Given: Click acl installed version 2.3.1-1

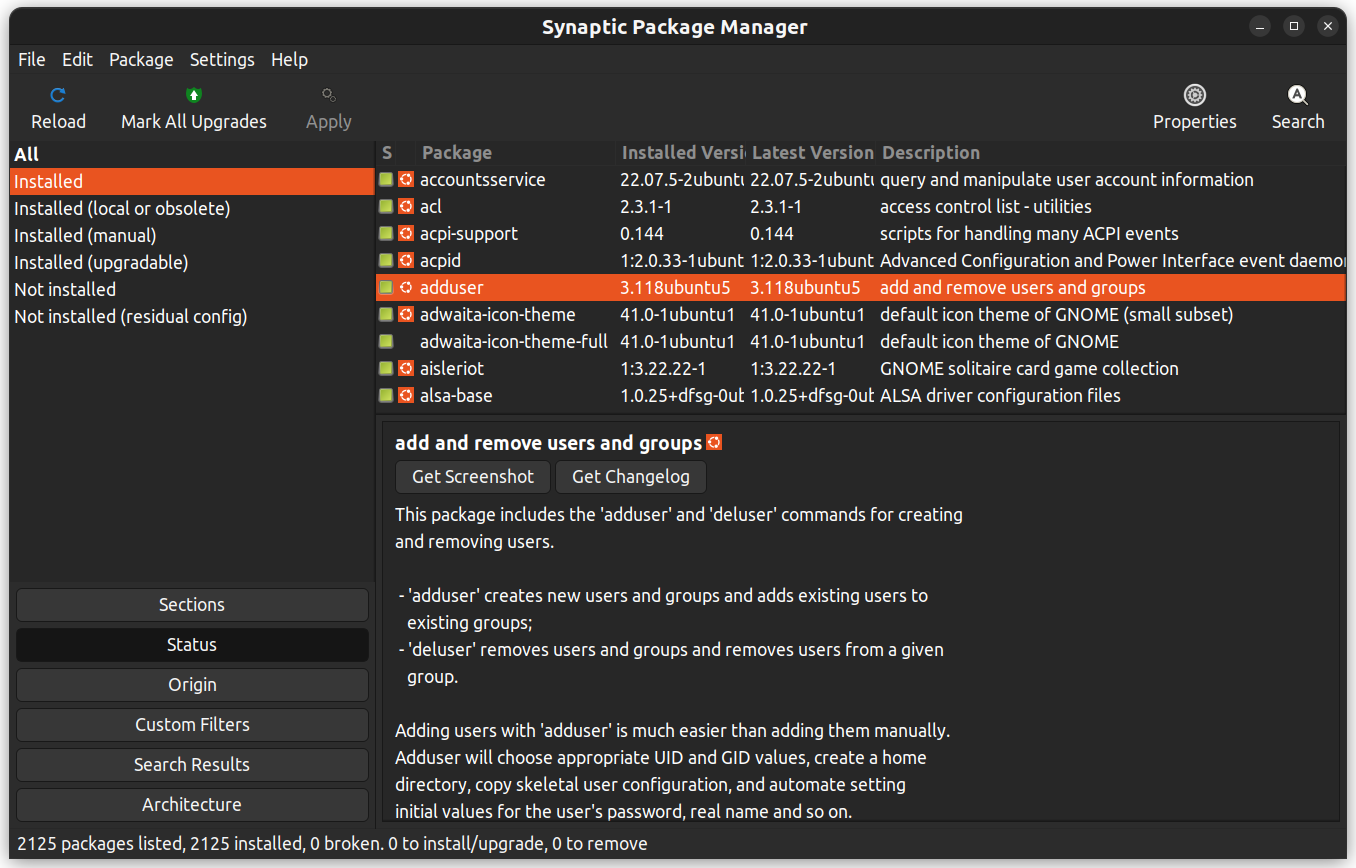Looking at the screenshot, I should (646, 207).
